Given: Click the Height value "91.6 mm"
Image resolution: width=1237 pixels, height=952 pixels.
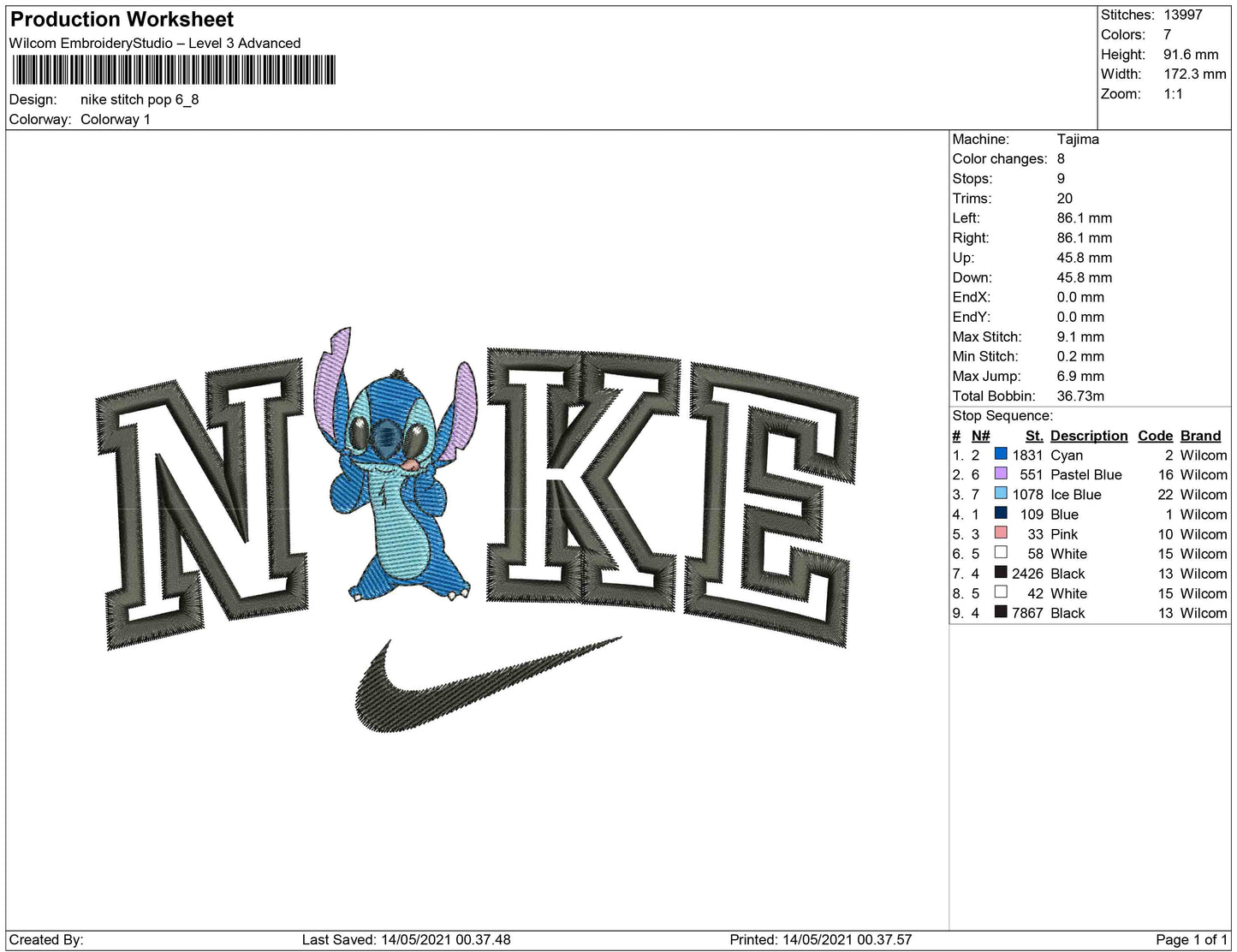Looking at the screenshot, I should pos(1191,54).
